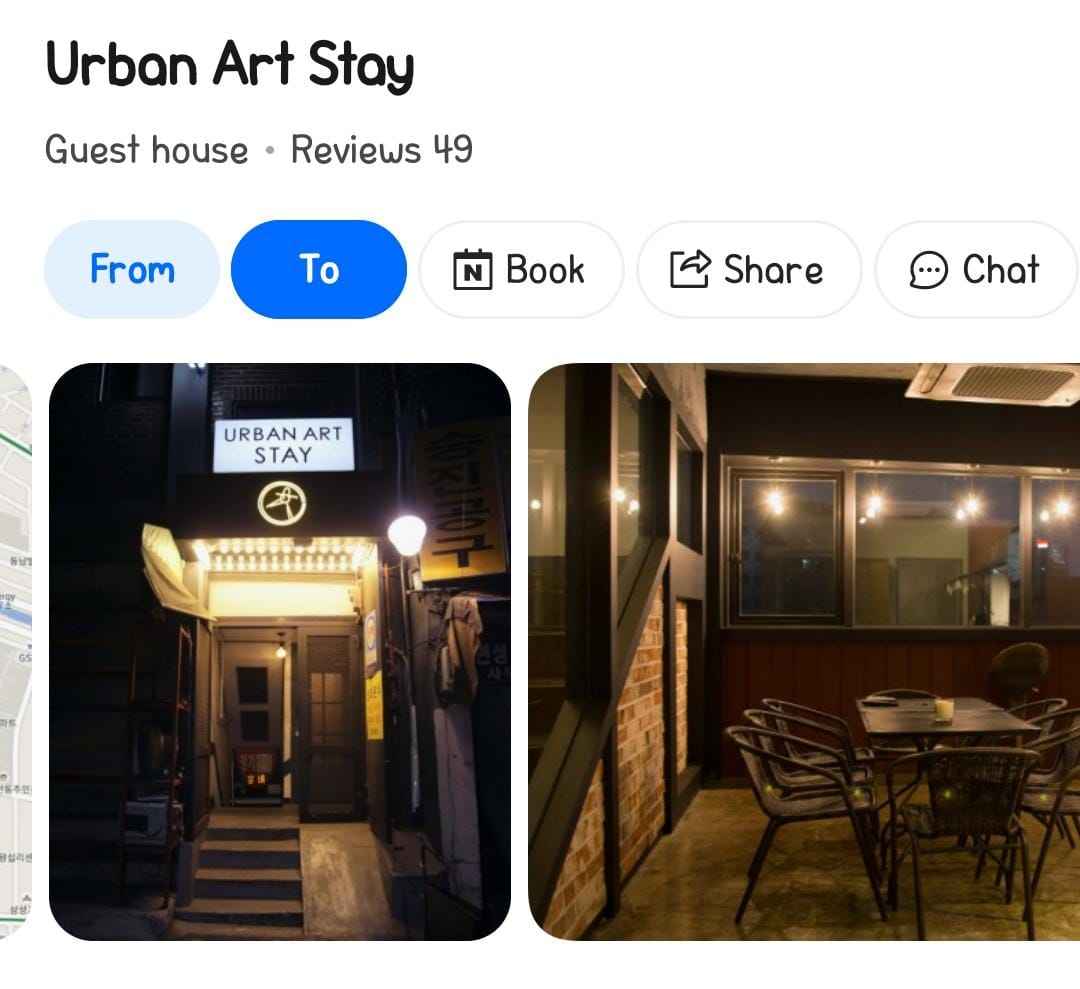The image size is (1080, 989).
Task: Tap the URBAN ART STAY sign in photo
Action: tap(283, 445)
